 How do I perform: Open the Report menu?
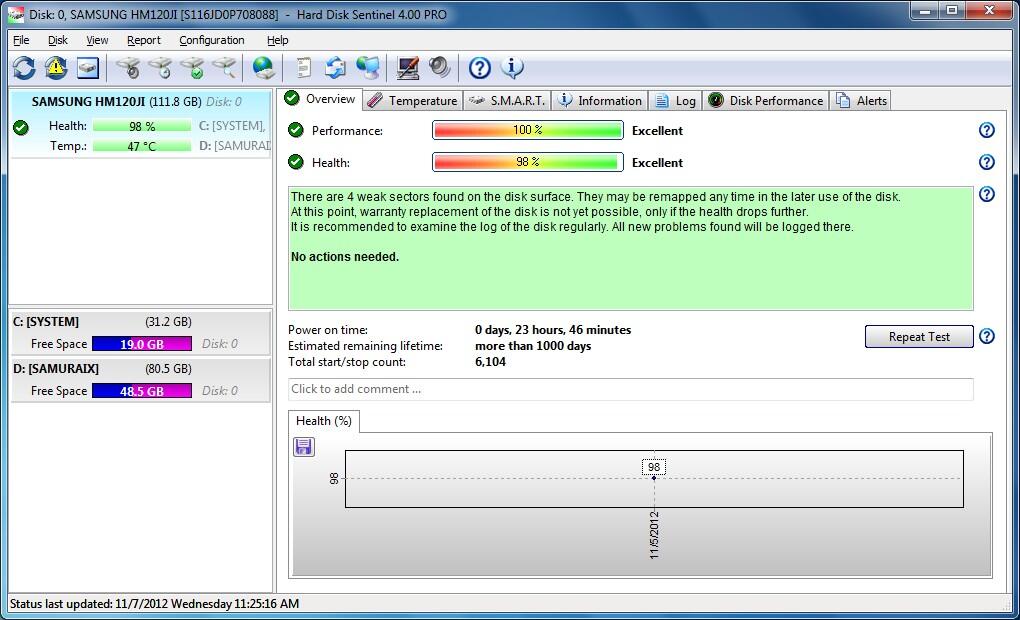144,40
